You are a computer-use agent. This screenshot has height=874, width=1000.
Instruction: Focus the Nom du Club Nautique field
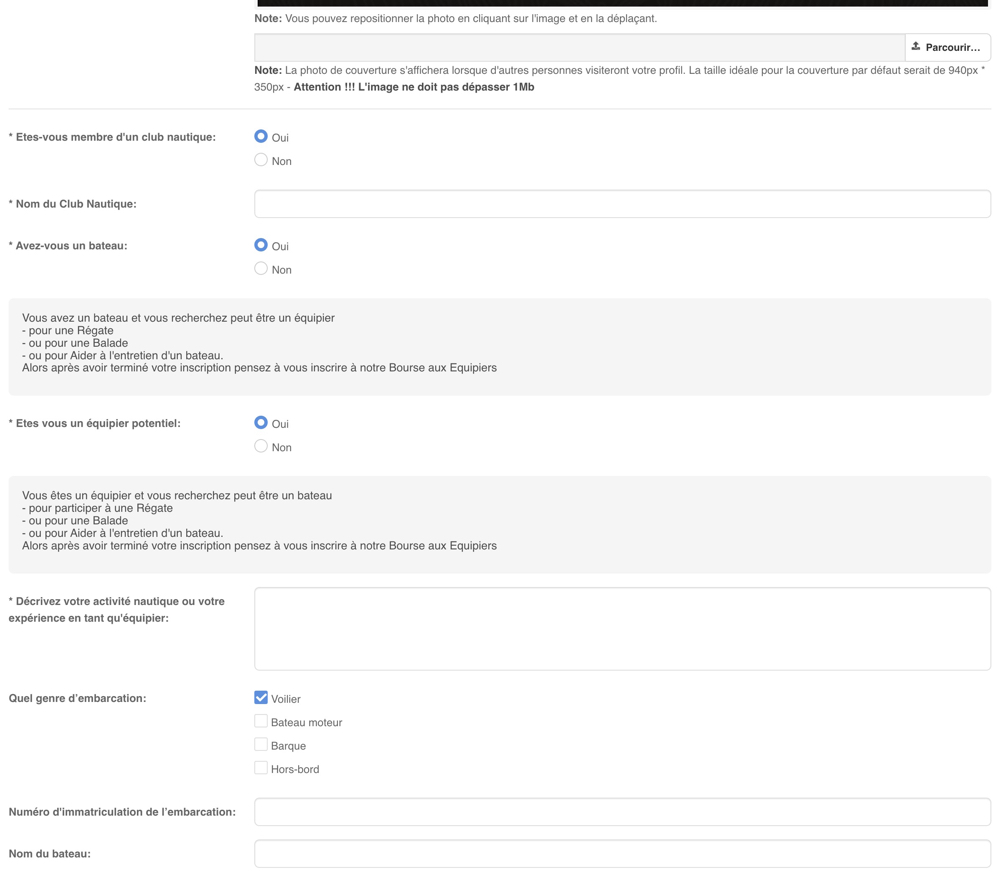click(622, 204)
